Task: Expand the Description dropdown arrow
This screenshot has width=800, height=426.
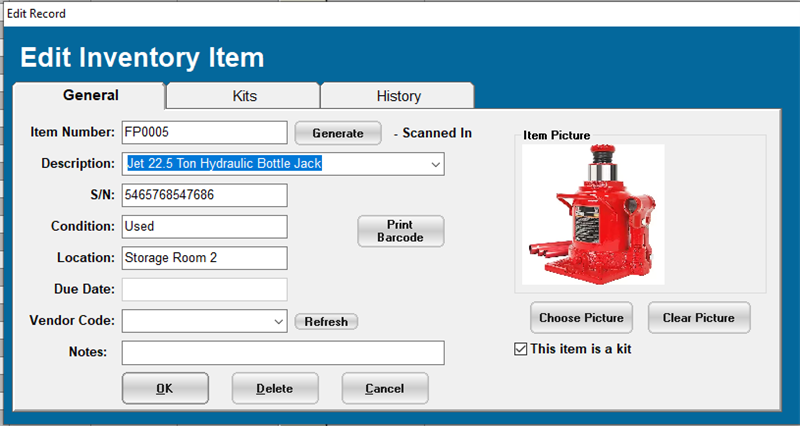Action: (x=435, y=164)
